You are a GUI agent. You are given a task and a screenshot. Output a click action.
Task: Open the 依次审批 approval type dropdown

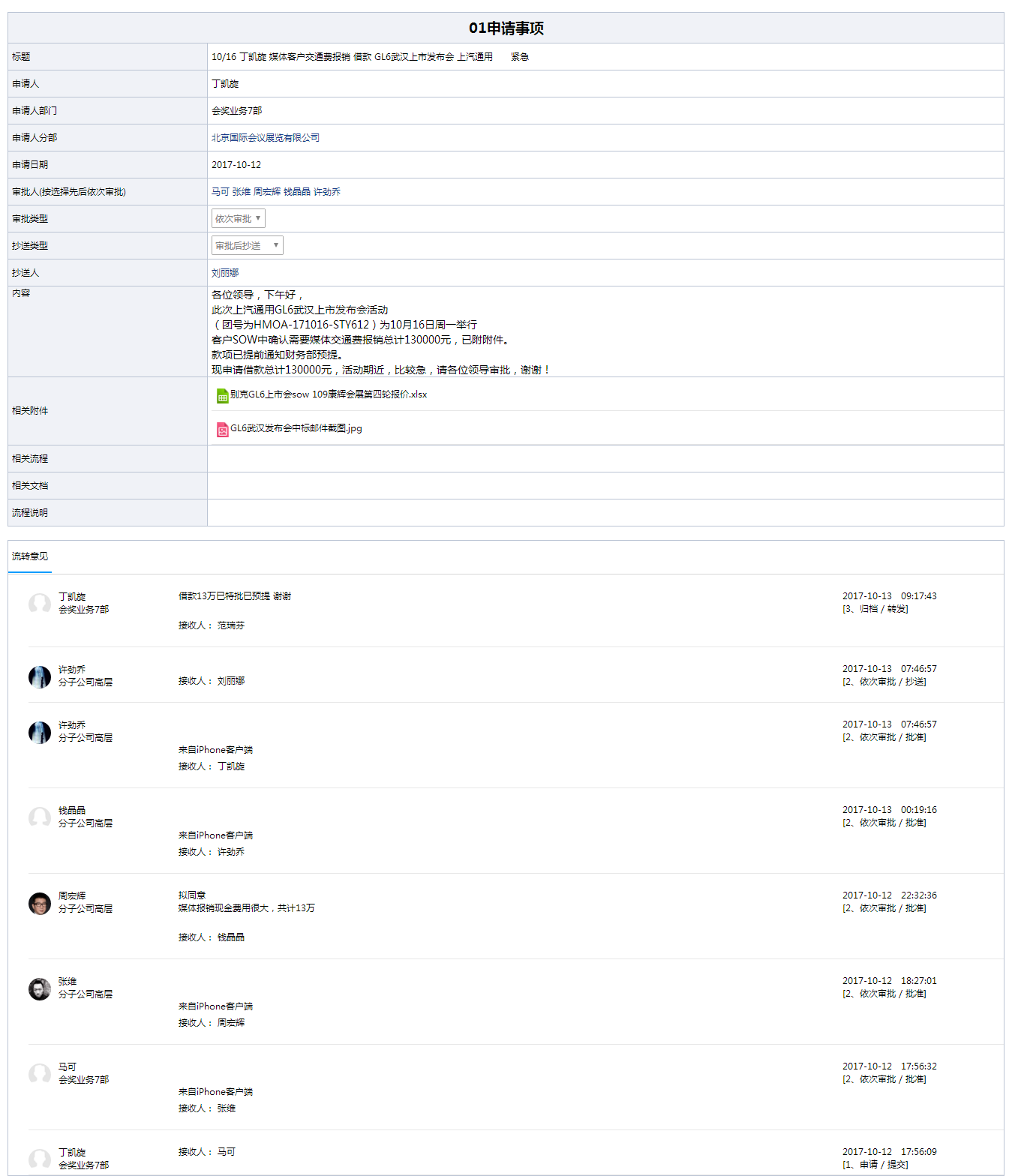tap(238, 219)
